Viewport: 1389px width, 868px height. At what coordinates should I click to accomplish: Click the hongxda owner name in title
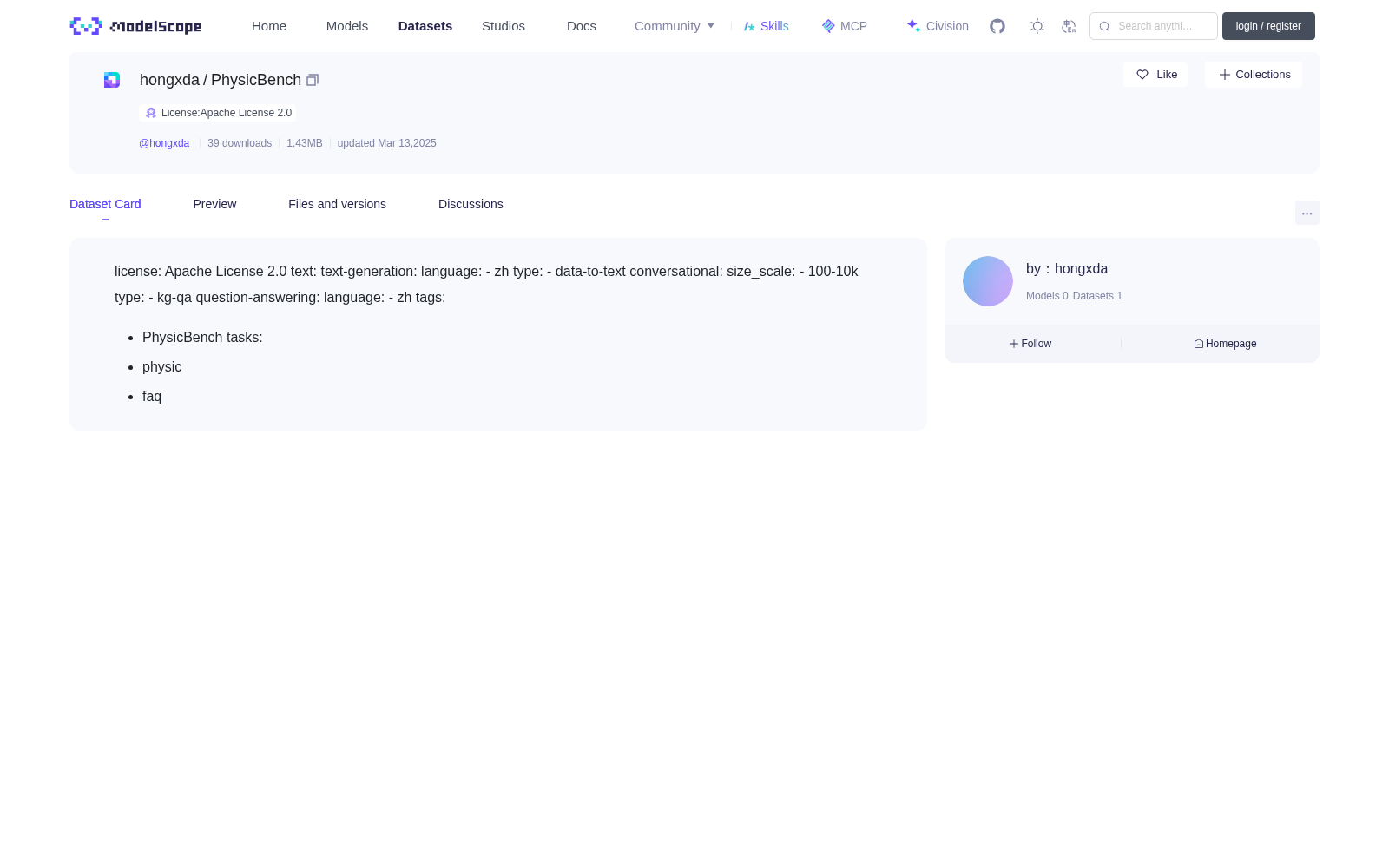coord(169,80)
